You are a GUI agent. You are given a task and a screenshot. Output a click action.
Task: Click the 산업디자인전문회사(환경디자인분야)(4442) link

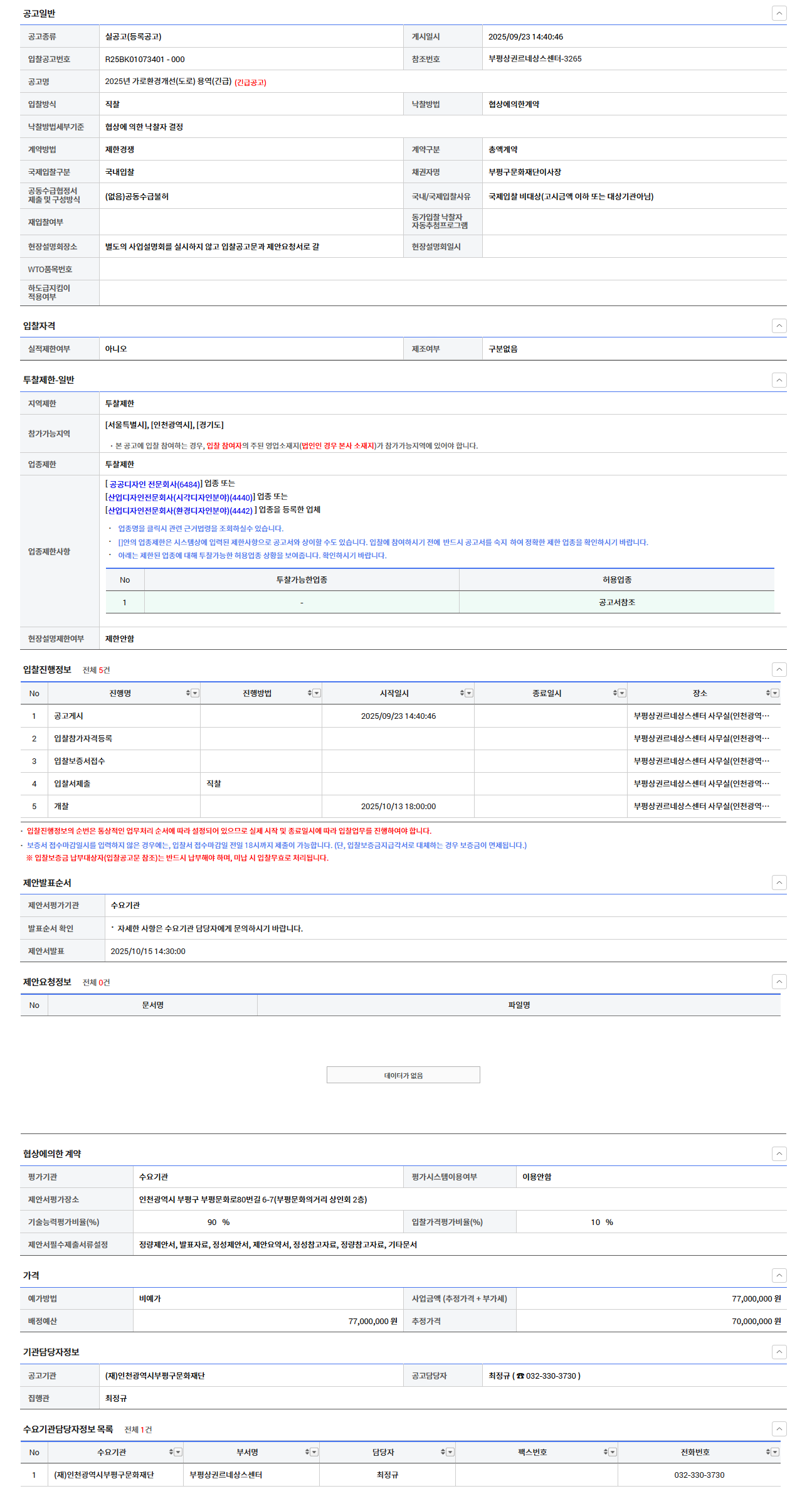(x=180, y=511)
